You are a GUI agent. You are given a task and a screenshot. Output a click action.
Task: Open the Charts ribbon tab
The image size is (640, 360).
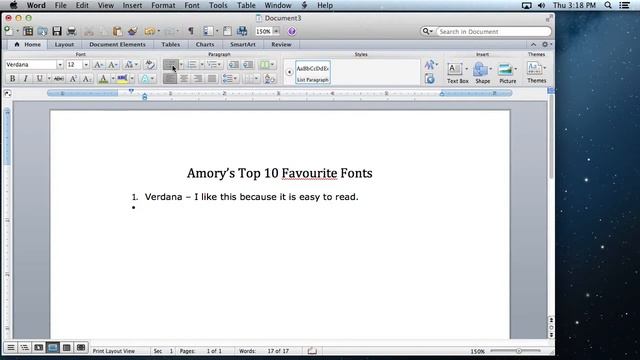205,44
